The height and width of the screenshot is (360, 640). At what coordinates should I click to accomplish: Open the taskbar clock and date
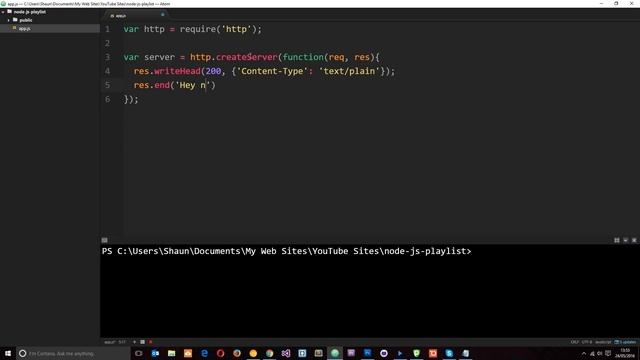click(x=625, y=353)
